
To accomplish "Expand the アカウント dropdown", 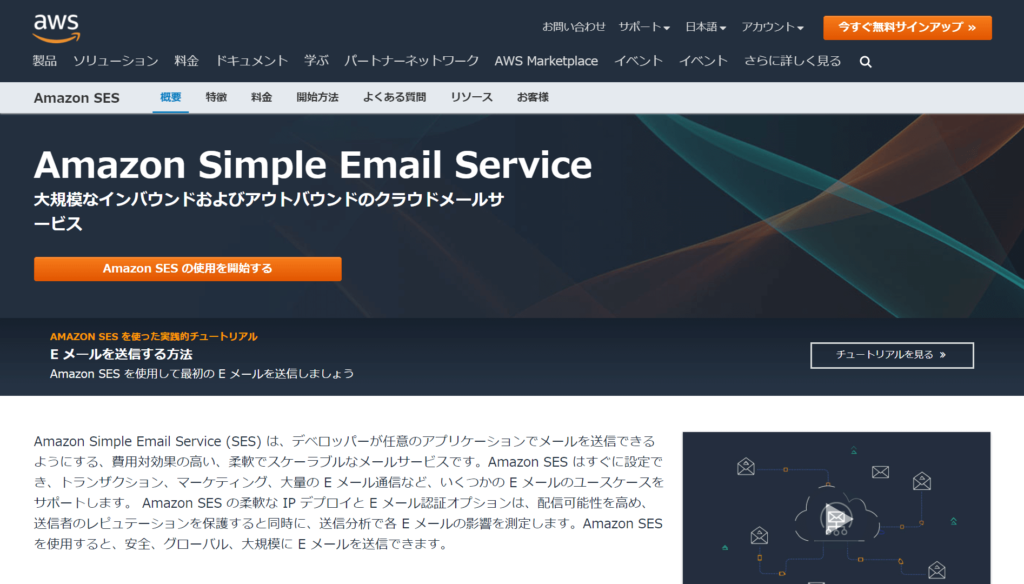I will [x=772, y=27].
